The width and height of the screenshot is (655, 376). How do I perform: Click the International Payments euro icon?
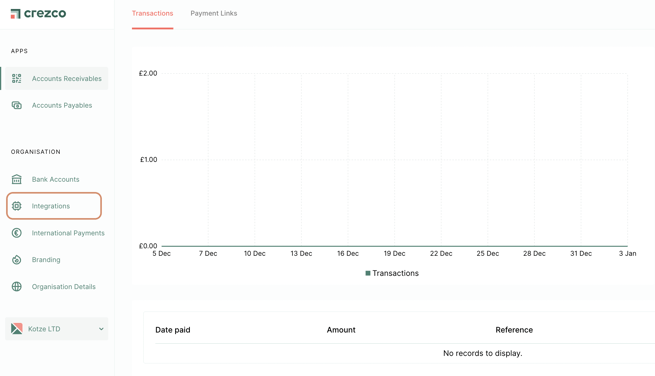tap(17, 233)
